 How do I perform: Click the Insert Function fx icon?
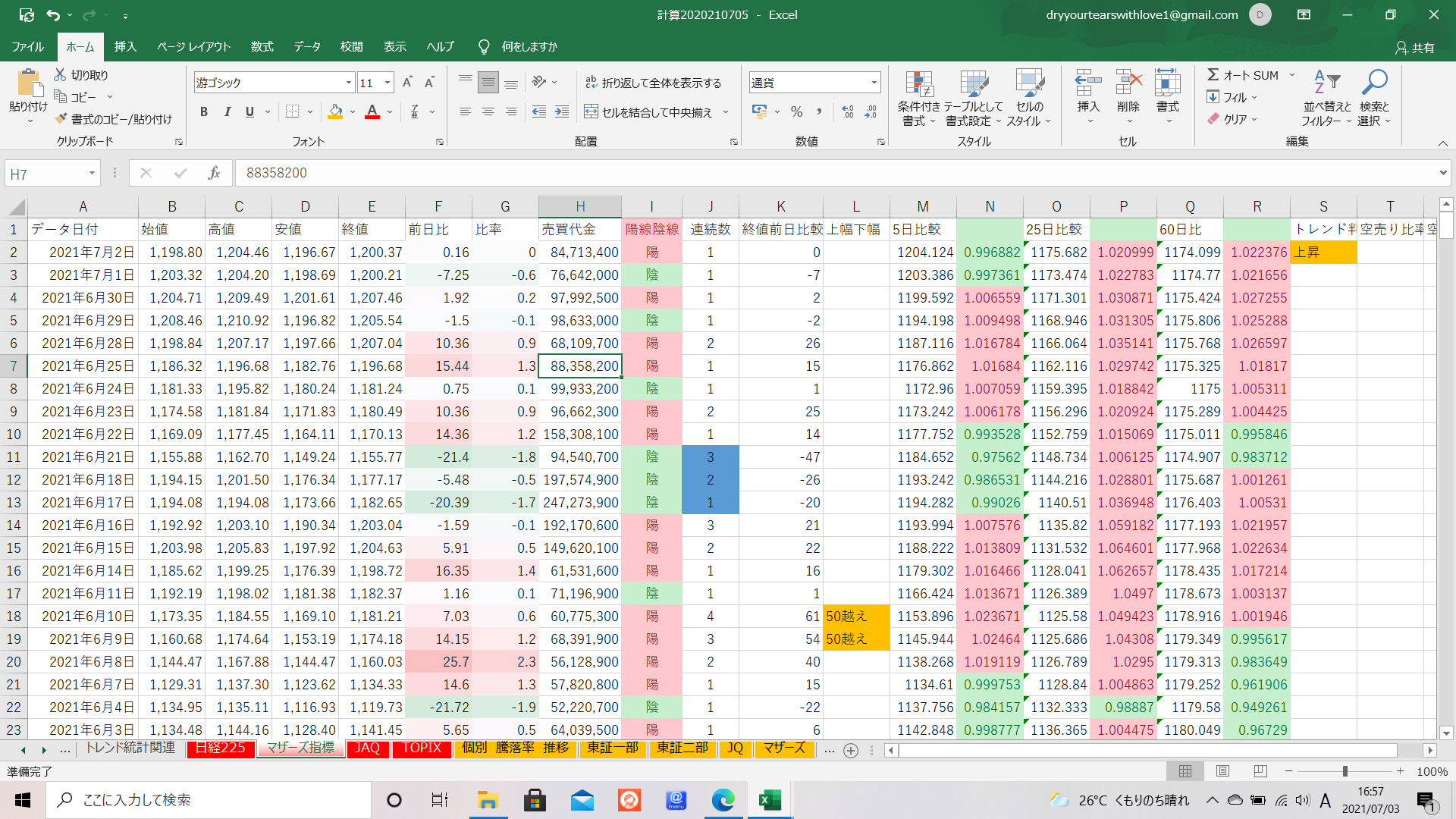[214, 173]
